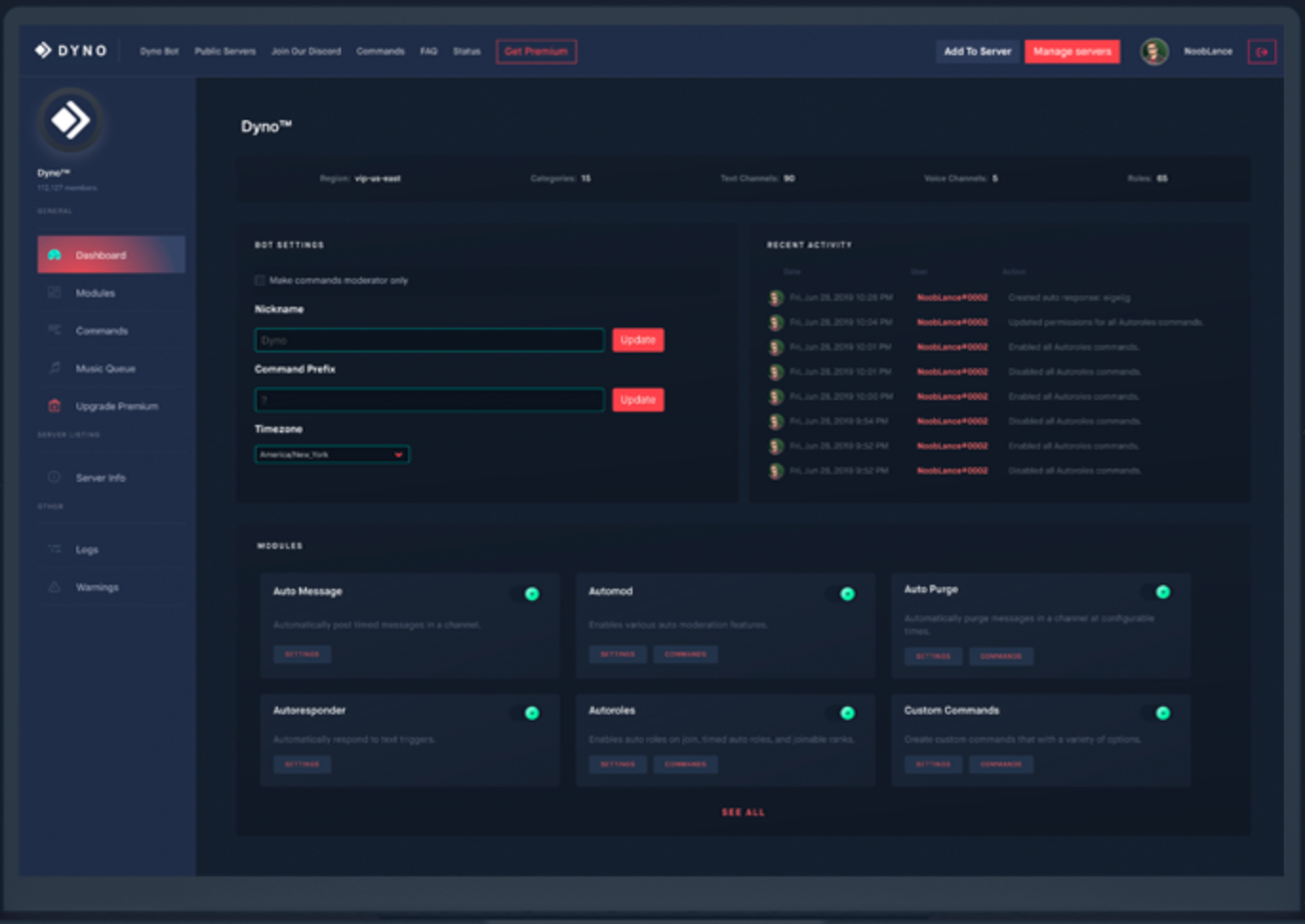Viewport: 1305px width, 924px height.
Task: Click the Upgrade Premium gift icon
Action: click(54, 406)
